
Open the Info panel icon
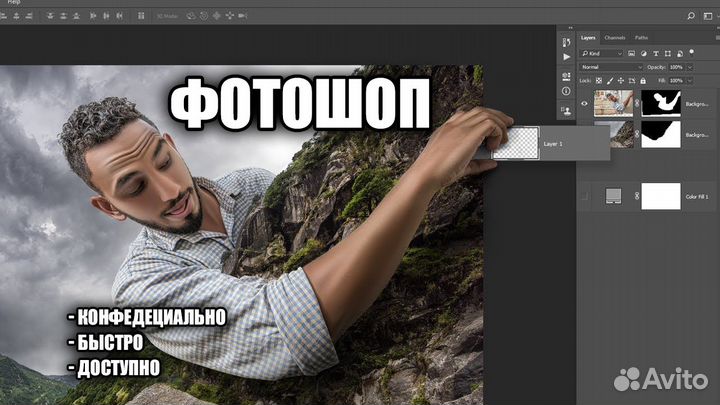point(566,91)
